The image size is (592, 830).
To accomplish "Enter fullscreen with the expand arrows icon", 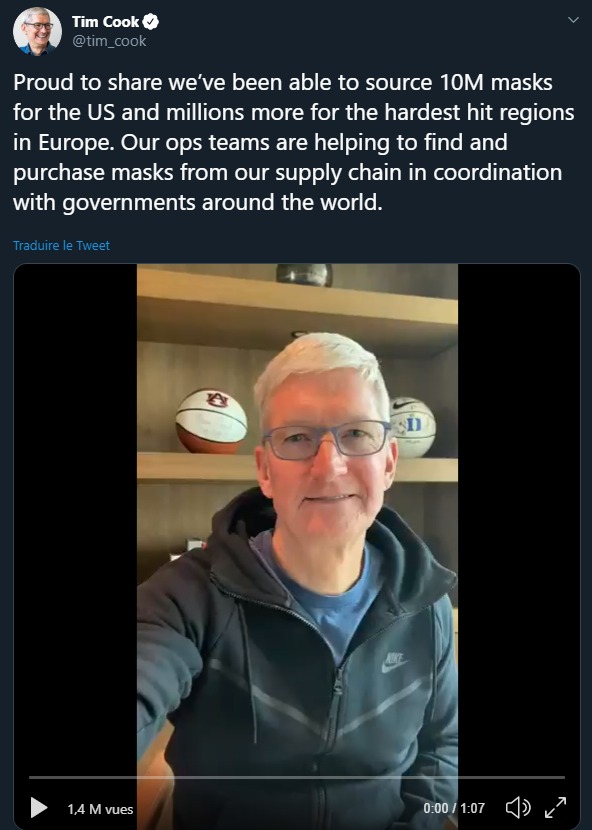I will click(x=555, y=808).
